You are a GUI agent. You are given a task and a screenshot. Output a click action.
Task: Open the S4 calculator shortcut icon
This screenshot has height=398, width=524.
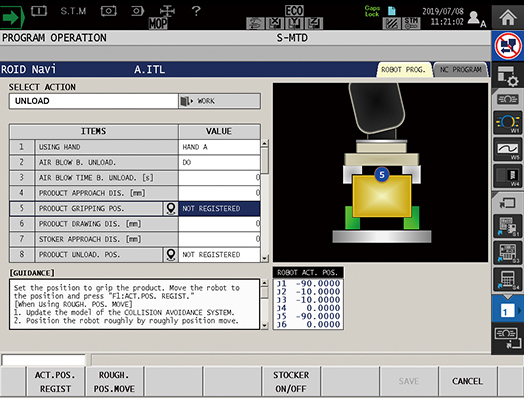click(508, 279)
